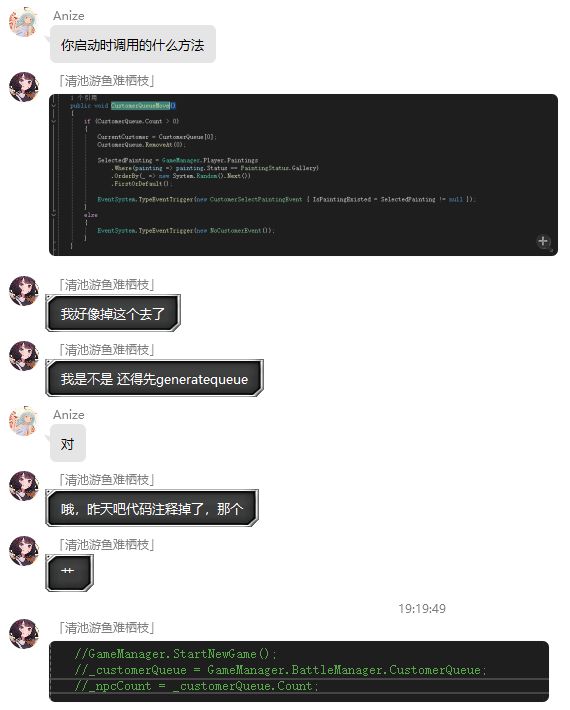Click the avatar beside the CustomerQueueMove code screenshot
This screenshot has width=570, height=710.
[24, 86]
